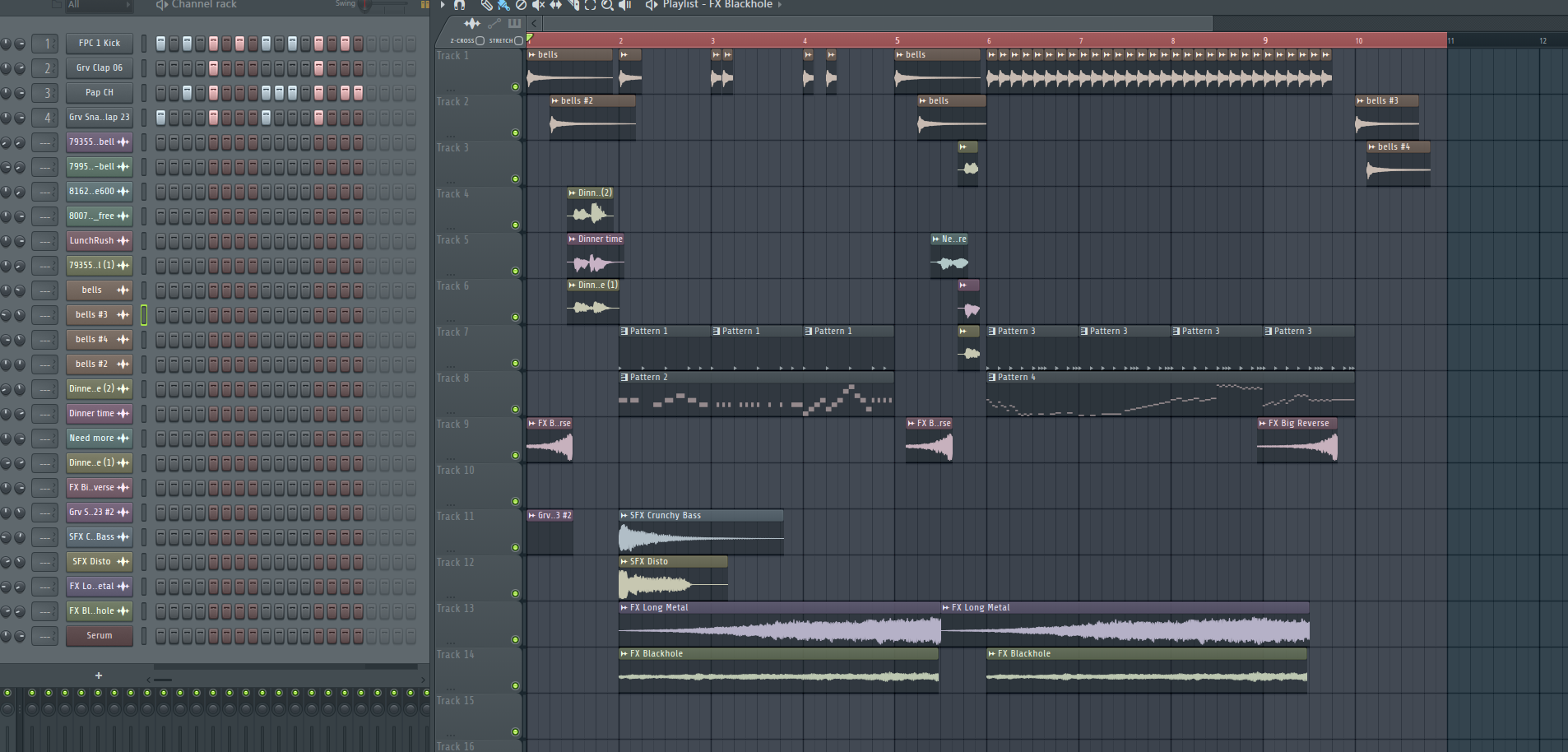Open the mixer track selector 1 for FPC 1 Kick
1568x752 pixels.
(x=45, y=44)
